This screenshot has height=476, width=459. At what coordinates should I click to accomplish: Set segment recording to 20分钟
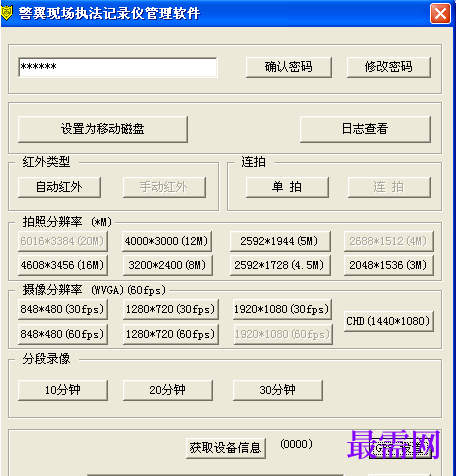[168, 390]
